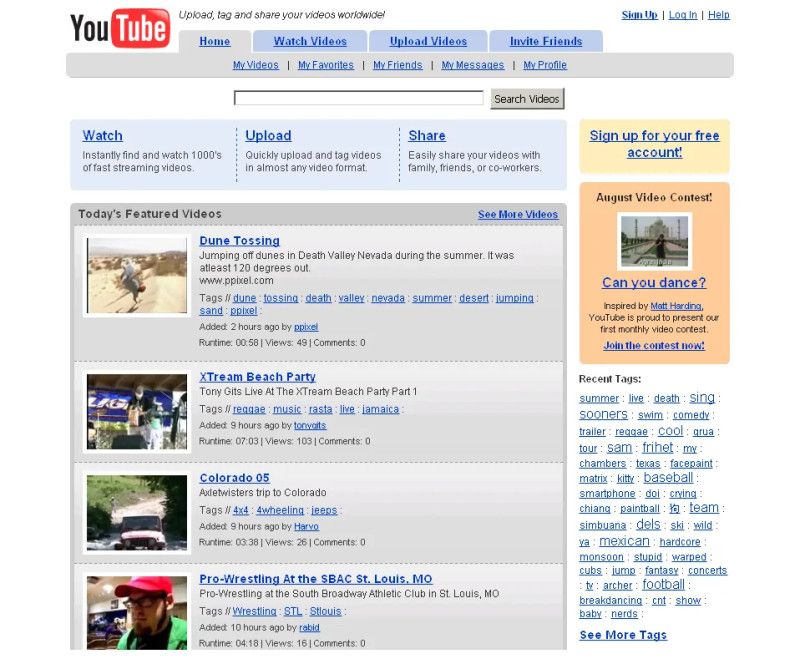Click the mexican recent tag
The height and width of the screenshot is (658, 800).
[624, 541]
